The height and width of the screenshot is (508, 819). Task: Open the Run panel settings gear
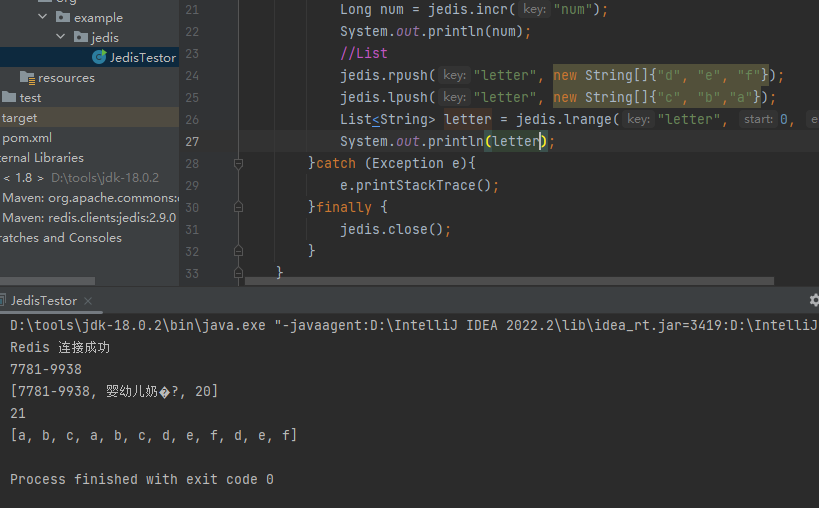pos(813,299)
